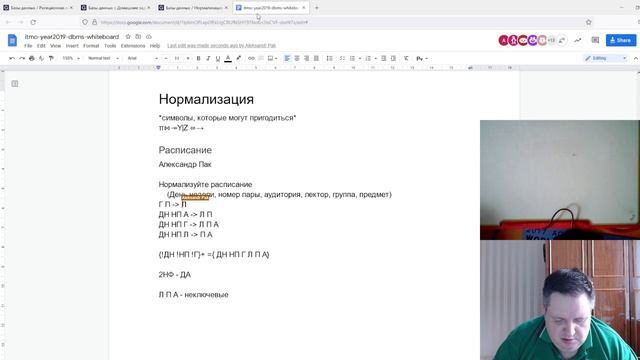Open the File menu
The width and height of the screenshot is (640, 360).
coord(28,46)
